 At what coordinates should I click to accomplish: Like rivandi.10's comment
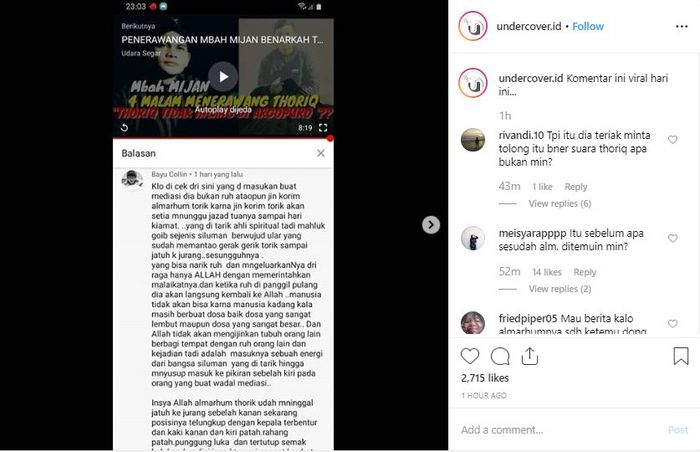672,140
